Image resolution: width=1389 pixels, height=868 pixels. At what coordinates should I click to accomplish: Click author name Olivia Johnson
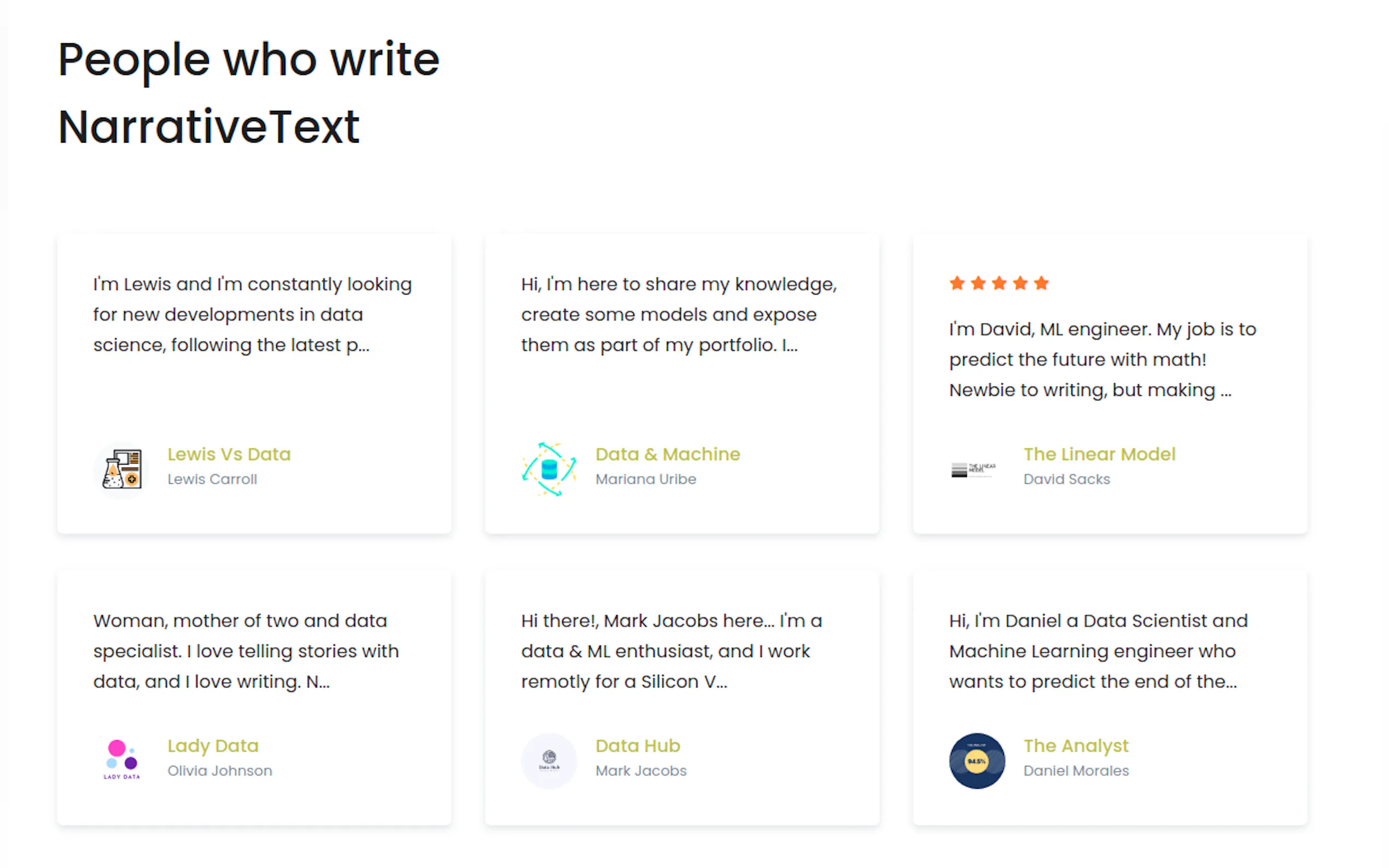(x=219, y=770)
